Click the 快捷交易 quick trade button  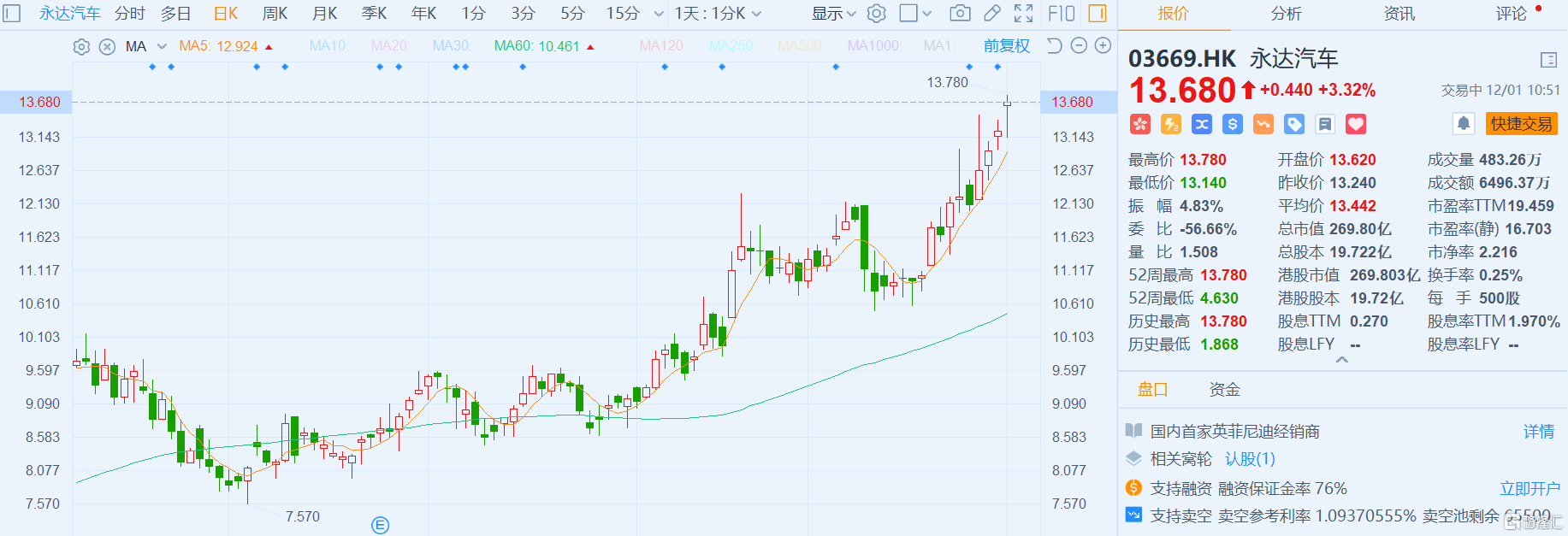[x=1521, y=124]
